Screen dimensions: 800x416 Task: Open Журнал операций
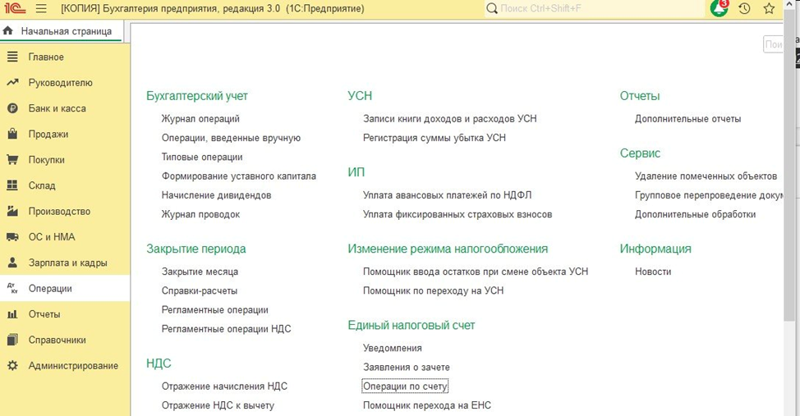tap(201, 118)
